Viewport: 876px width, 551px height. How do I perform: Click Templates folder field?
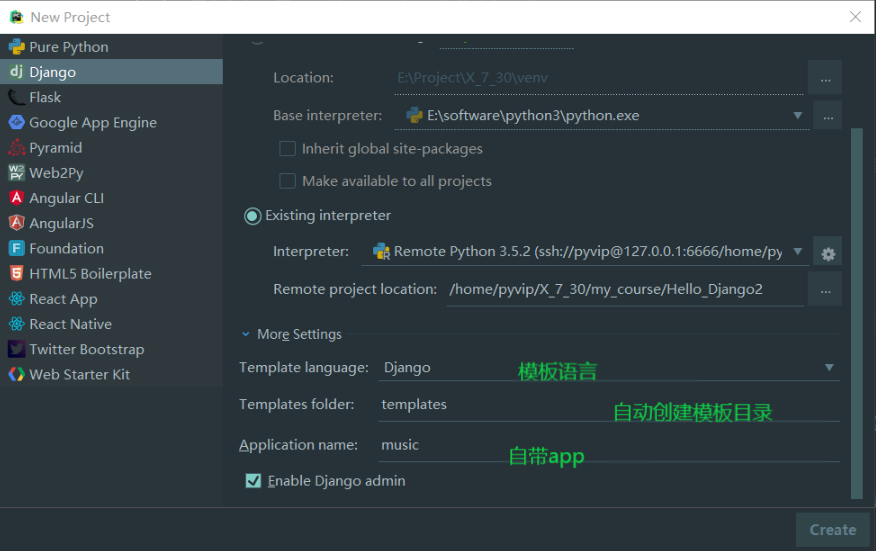pos(609,405)
